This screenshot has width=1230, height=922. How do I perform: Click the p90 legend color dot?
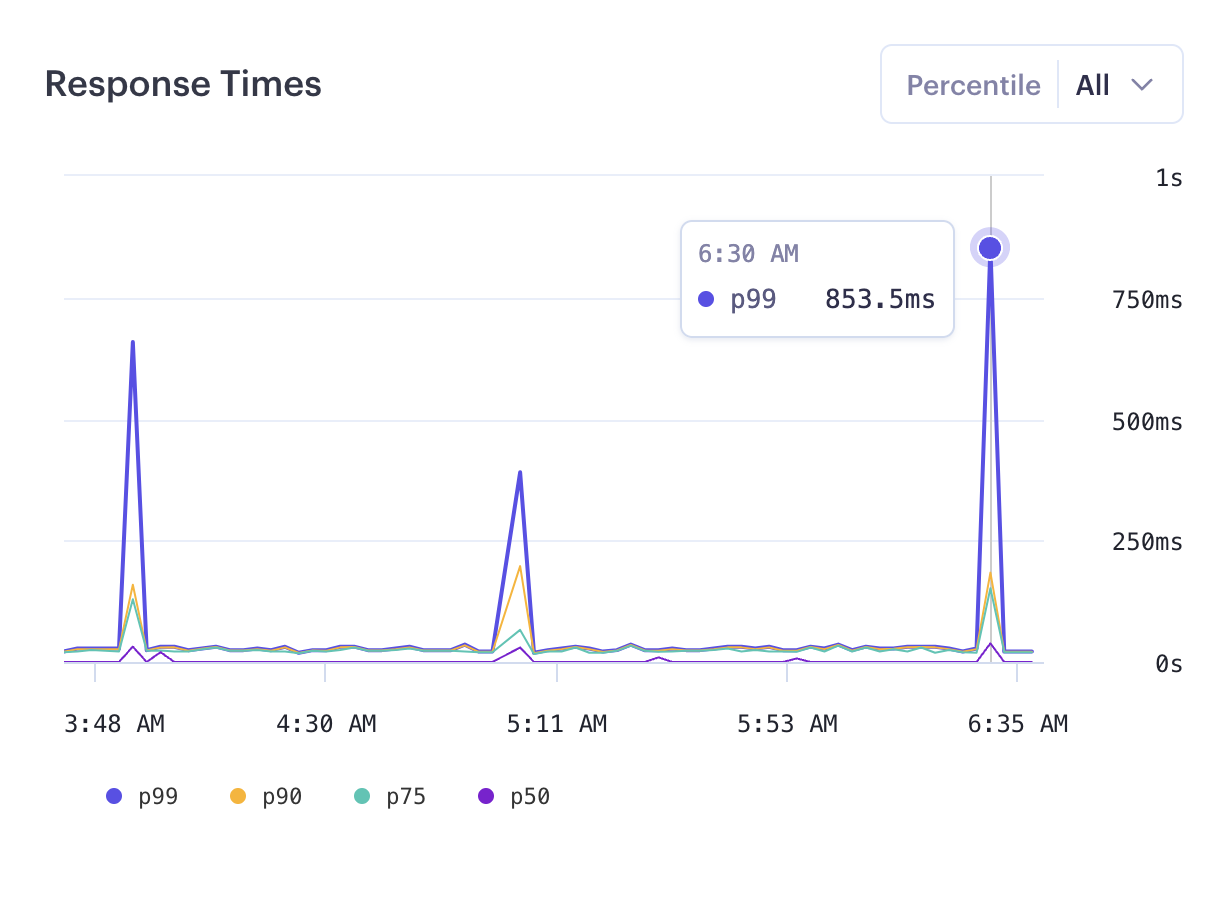tap(240, 796)
